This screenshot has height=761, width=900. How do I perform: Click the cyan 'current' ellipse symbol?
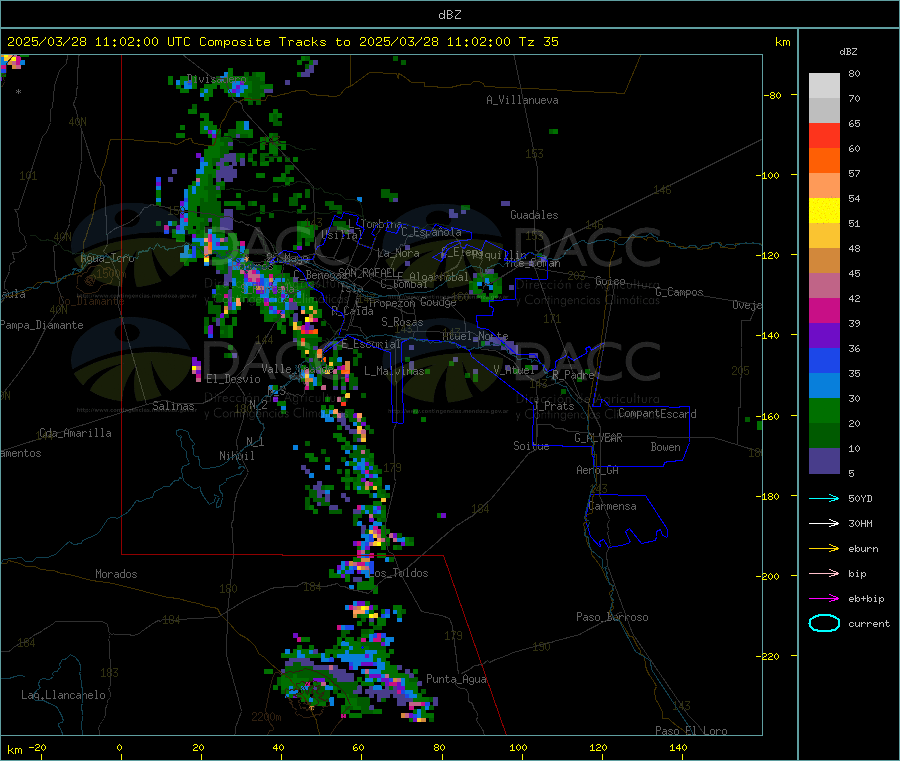pos(824,623)
